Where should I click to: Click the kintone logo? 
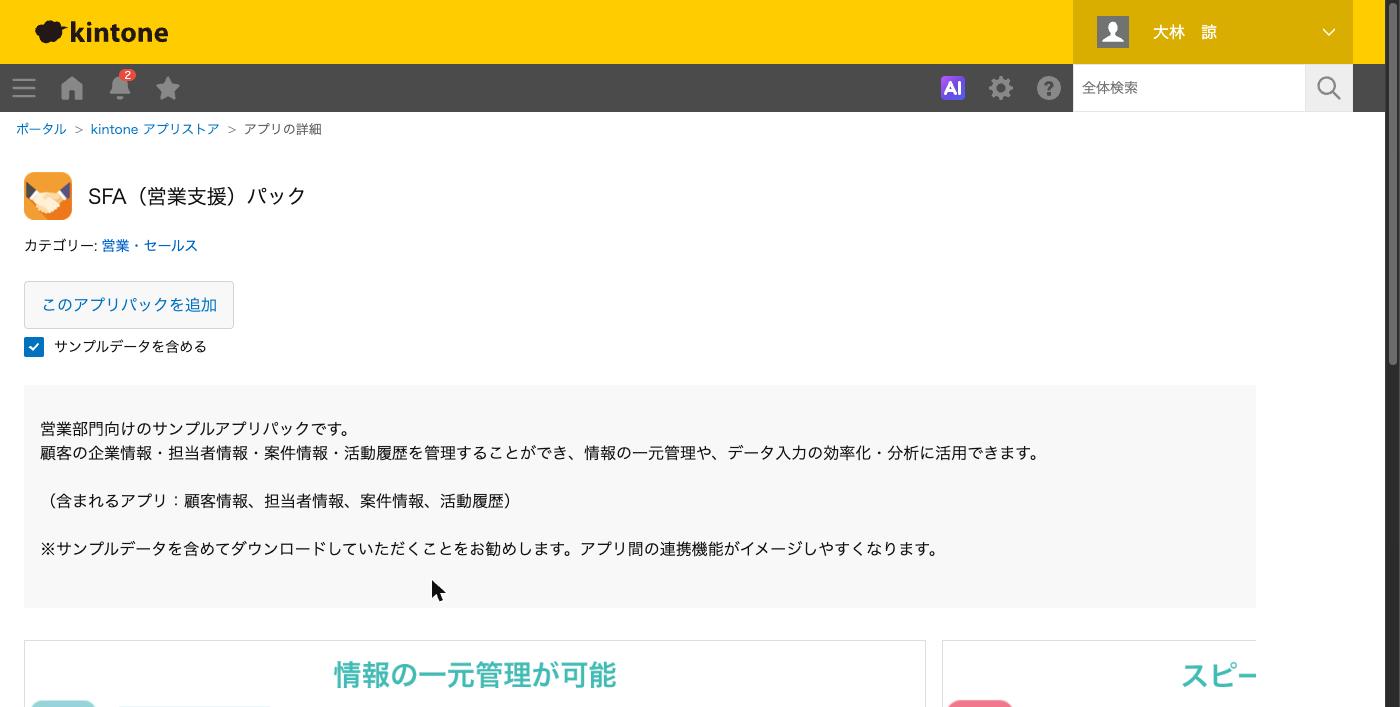tap(101, 32)
